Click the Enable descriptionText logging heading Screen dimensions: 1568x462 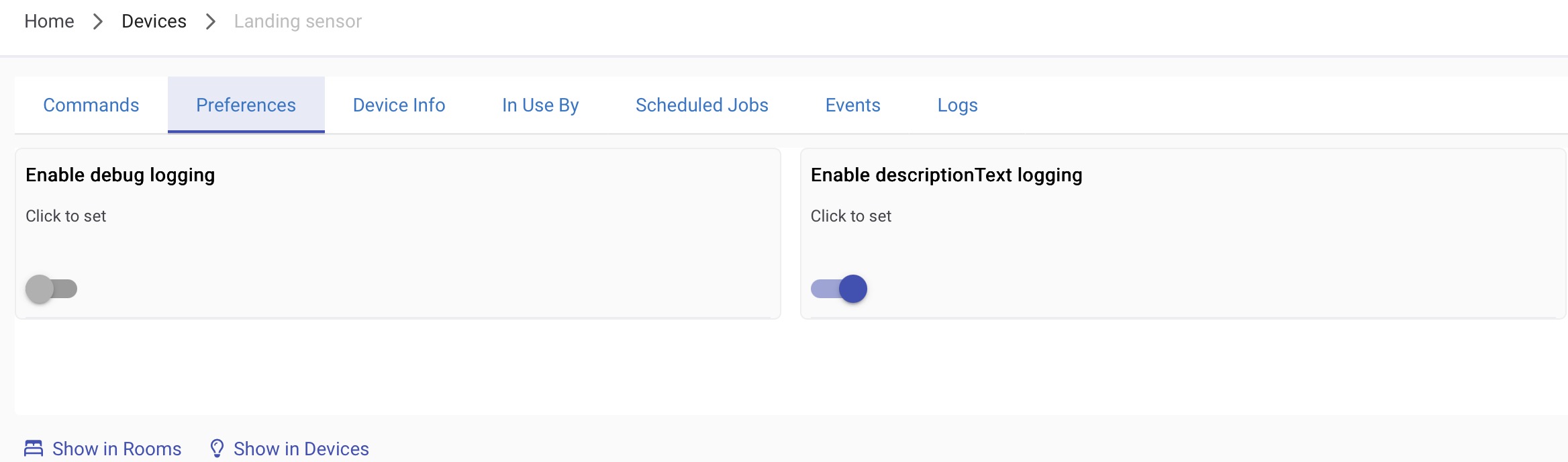[946, 175]
